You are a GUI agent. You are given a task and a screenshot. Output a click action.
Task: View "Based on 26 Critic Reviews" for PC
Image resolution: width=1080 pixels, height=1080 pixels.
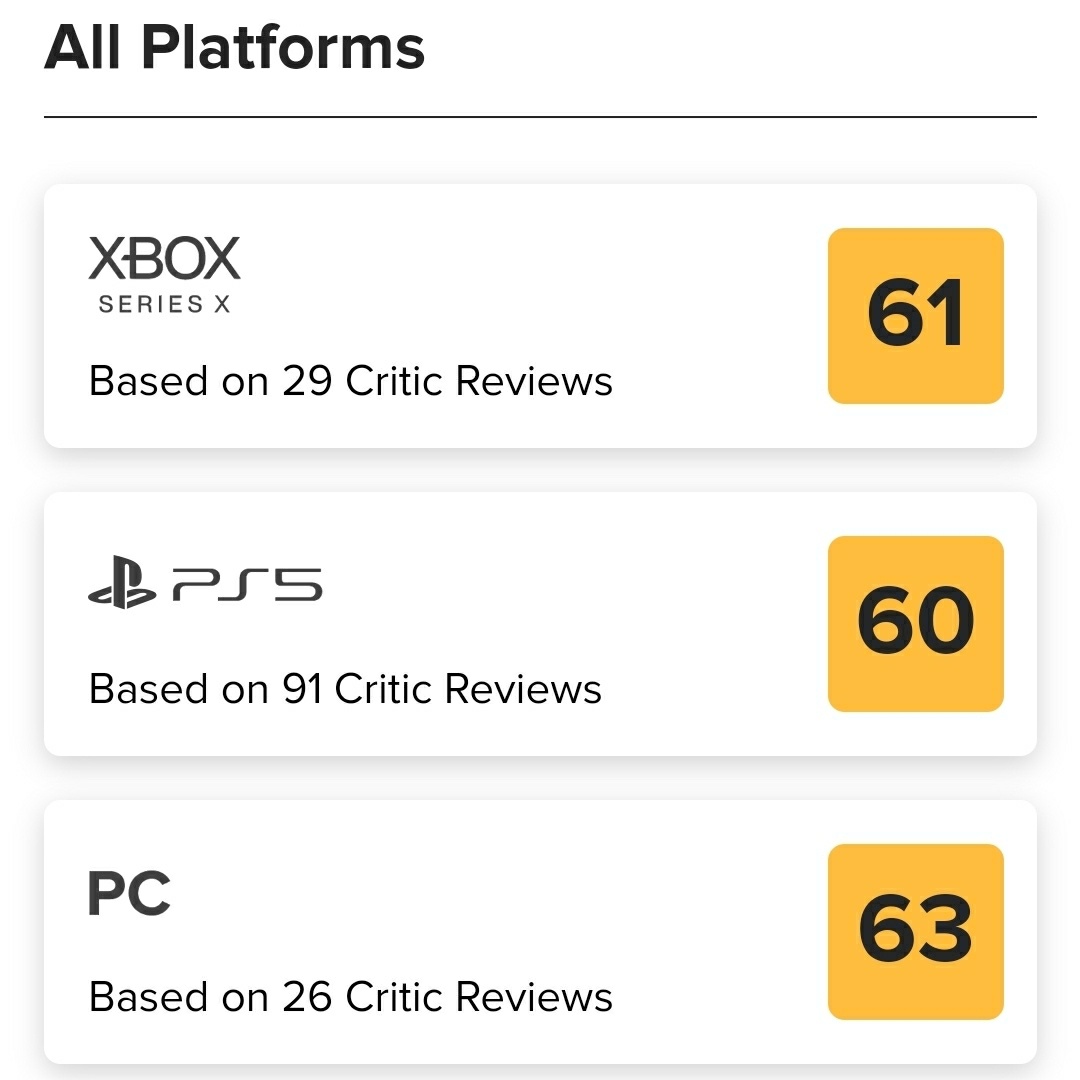pos(350,997)
